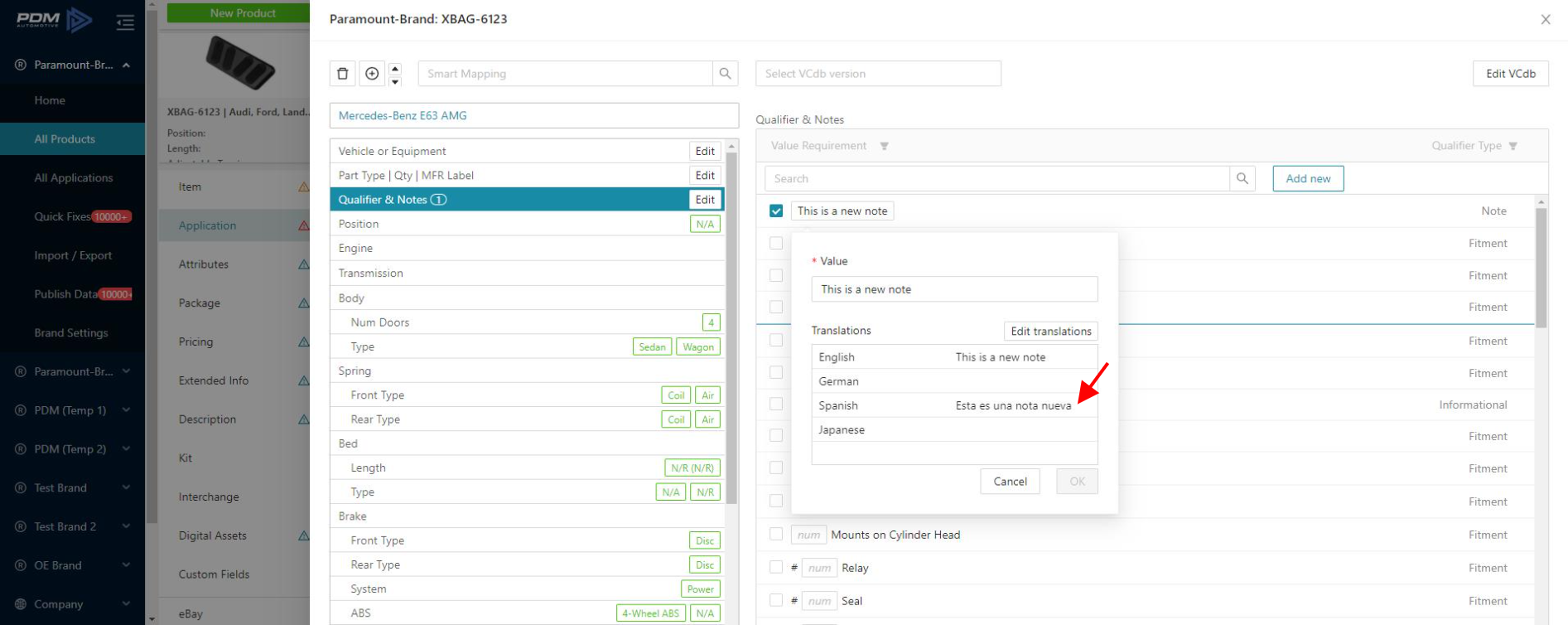
Task: Check the checkbox below the new note row
Action: (x=776, y=243)
